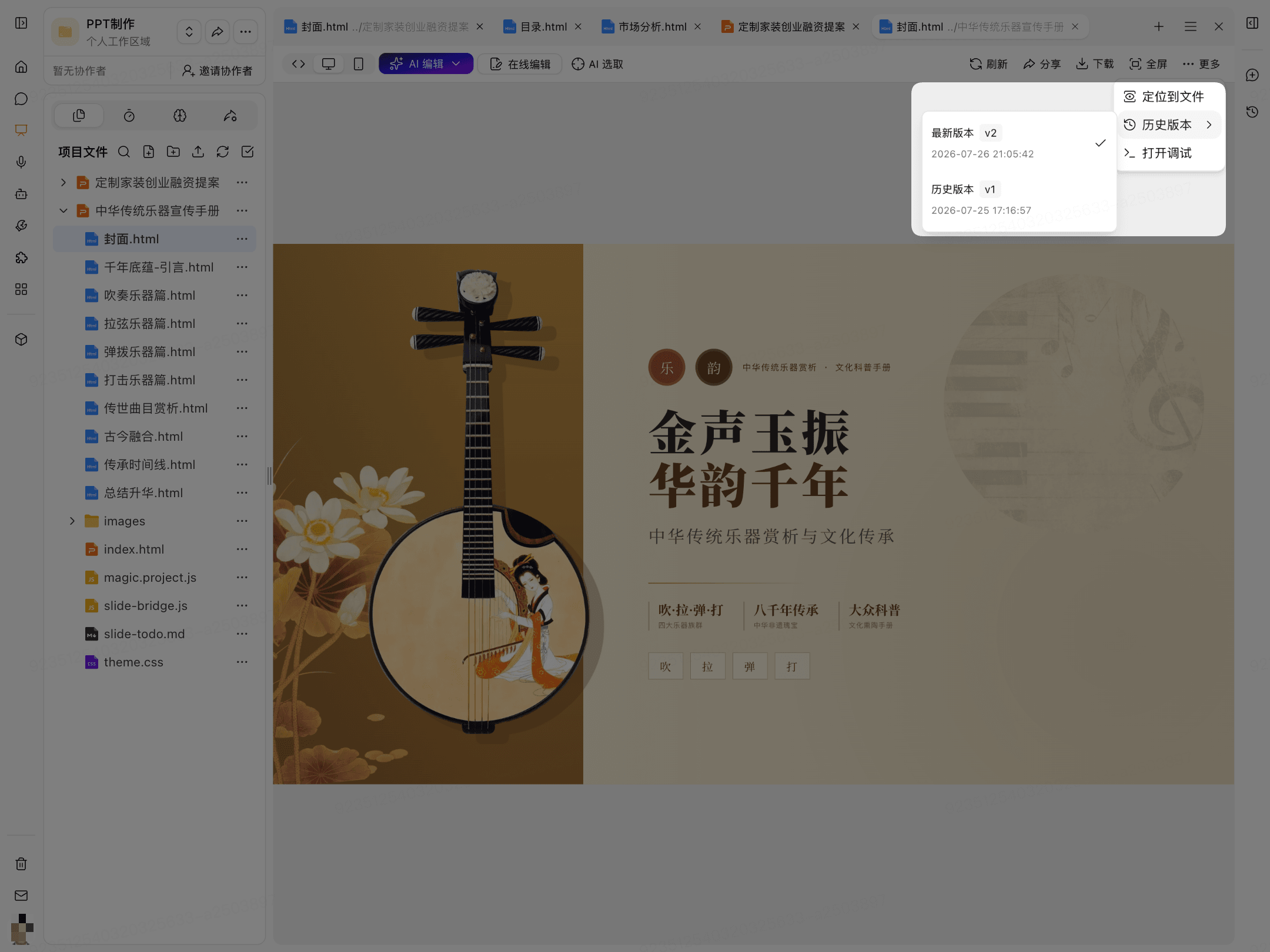Image resolution: width=1270 pixels, height=952 pixels.
Task: Upload a file to project files
Action: pos(198,152)
